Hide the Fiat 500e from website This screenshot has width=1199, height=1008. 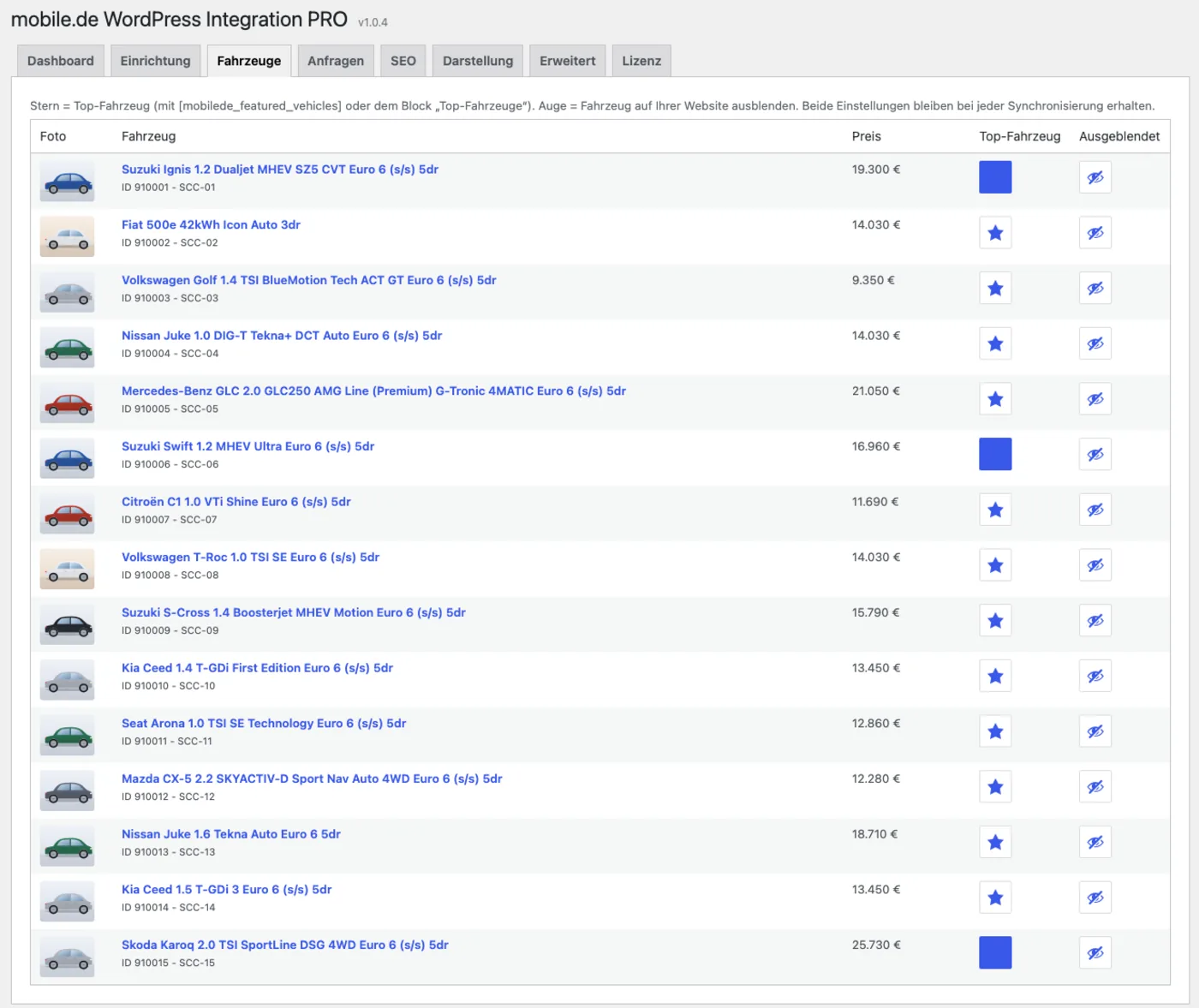click(1095, 233)
